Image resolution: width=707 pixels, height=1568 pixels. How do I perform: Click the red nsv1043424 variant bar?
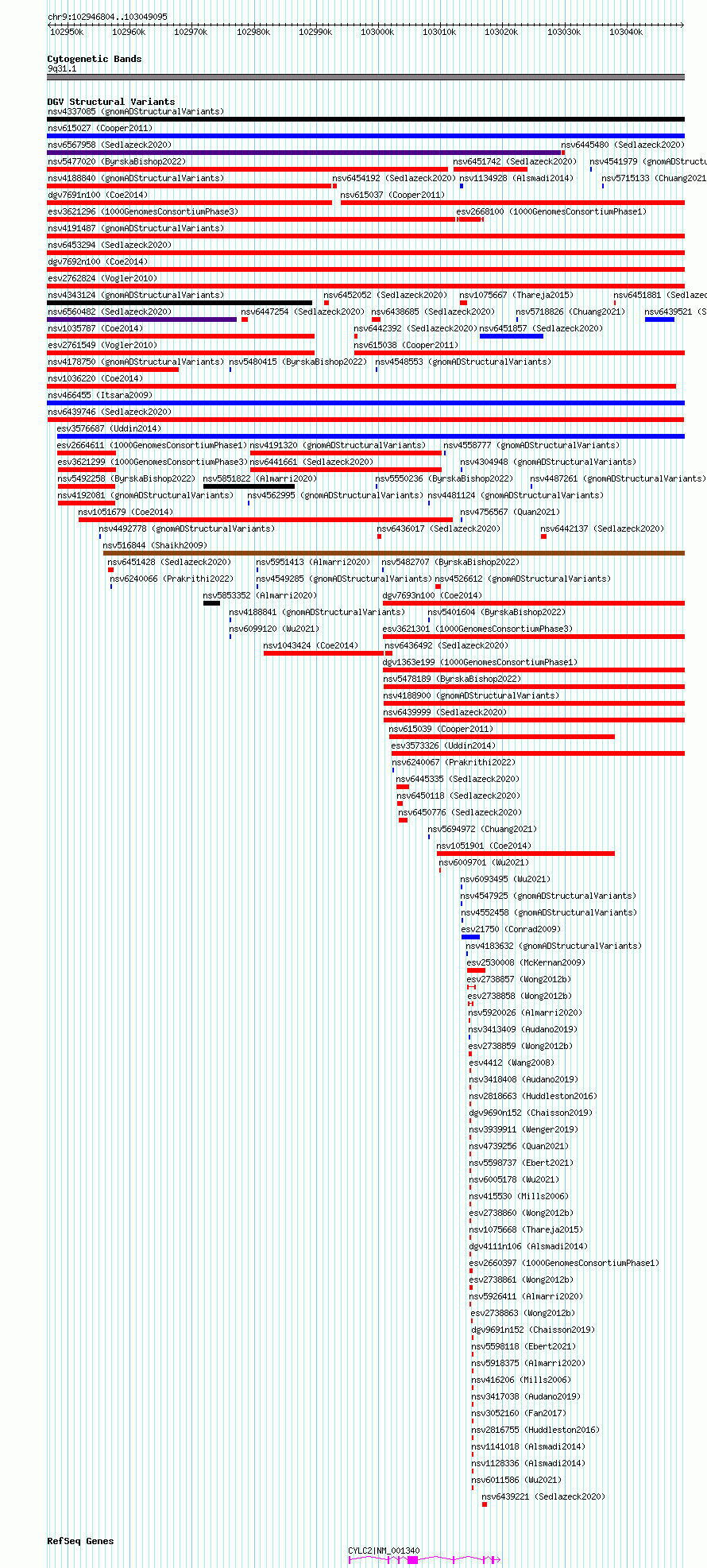(x=324, y=653)
